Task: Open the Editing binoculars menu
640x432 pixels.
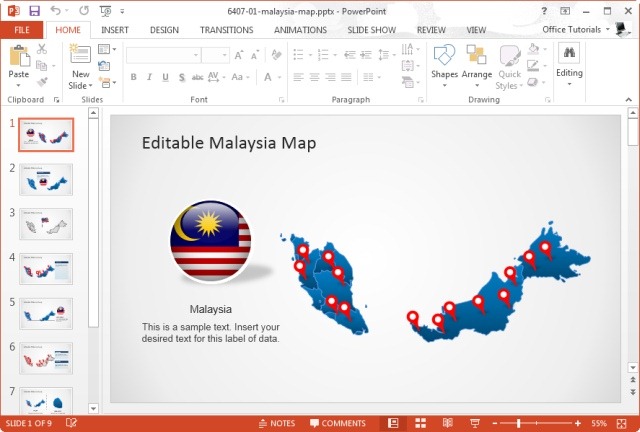Action: coord(569,64)
